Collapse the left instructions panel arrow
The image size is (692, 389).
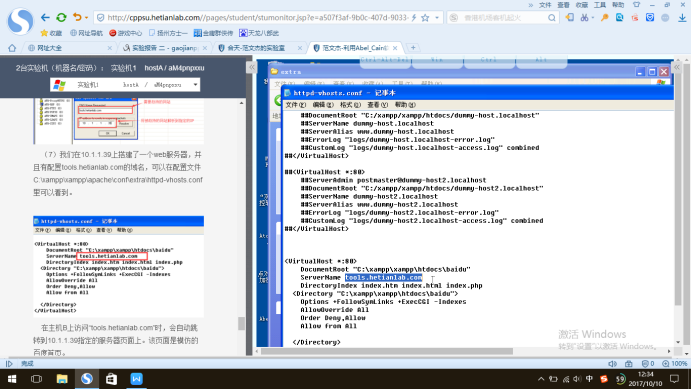(x=252, y=68)
